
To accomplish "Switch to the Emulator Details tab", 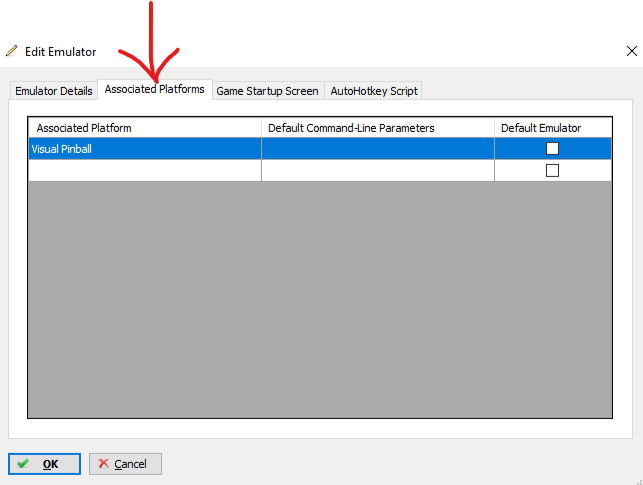I will click(x=54, y=91).
